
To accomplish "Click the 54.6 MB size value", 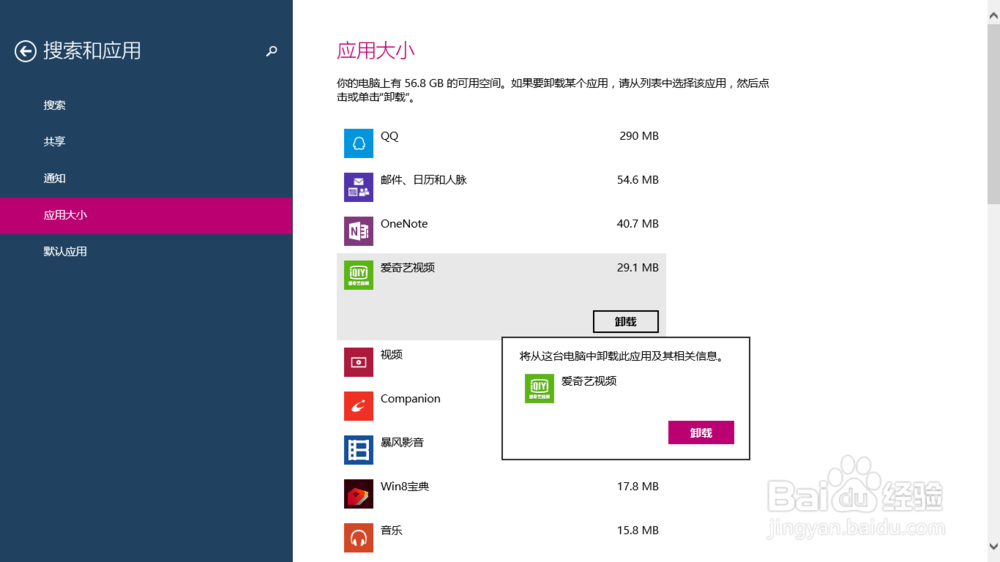I will [x=638, y=180].
